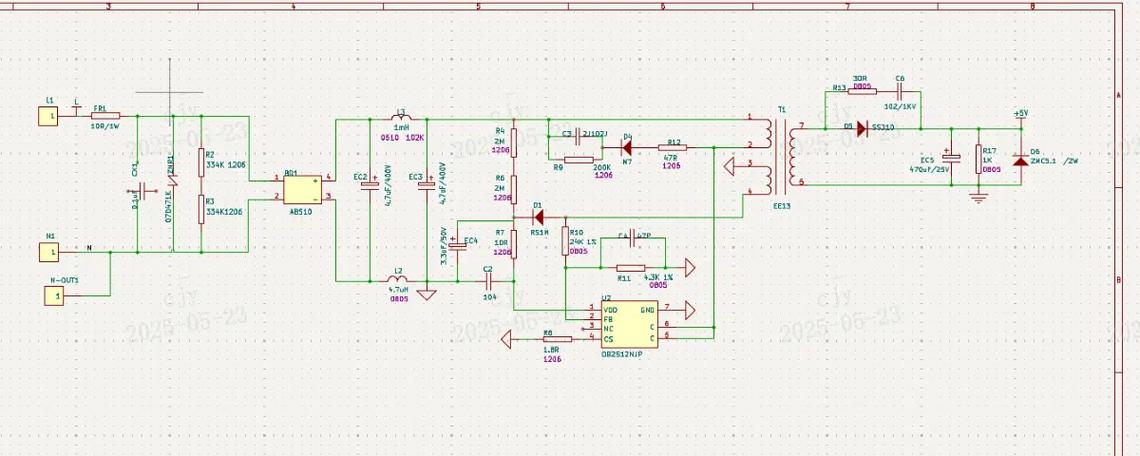Select the L2 4.7uH inductor symbol
1140x456 pixels.
pos(397,281)
